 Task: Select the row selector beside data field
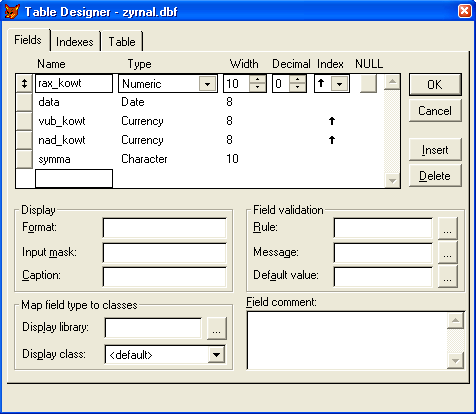tap(24, 102)
